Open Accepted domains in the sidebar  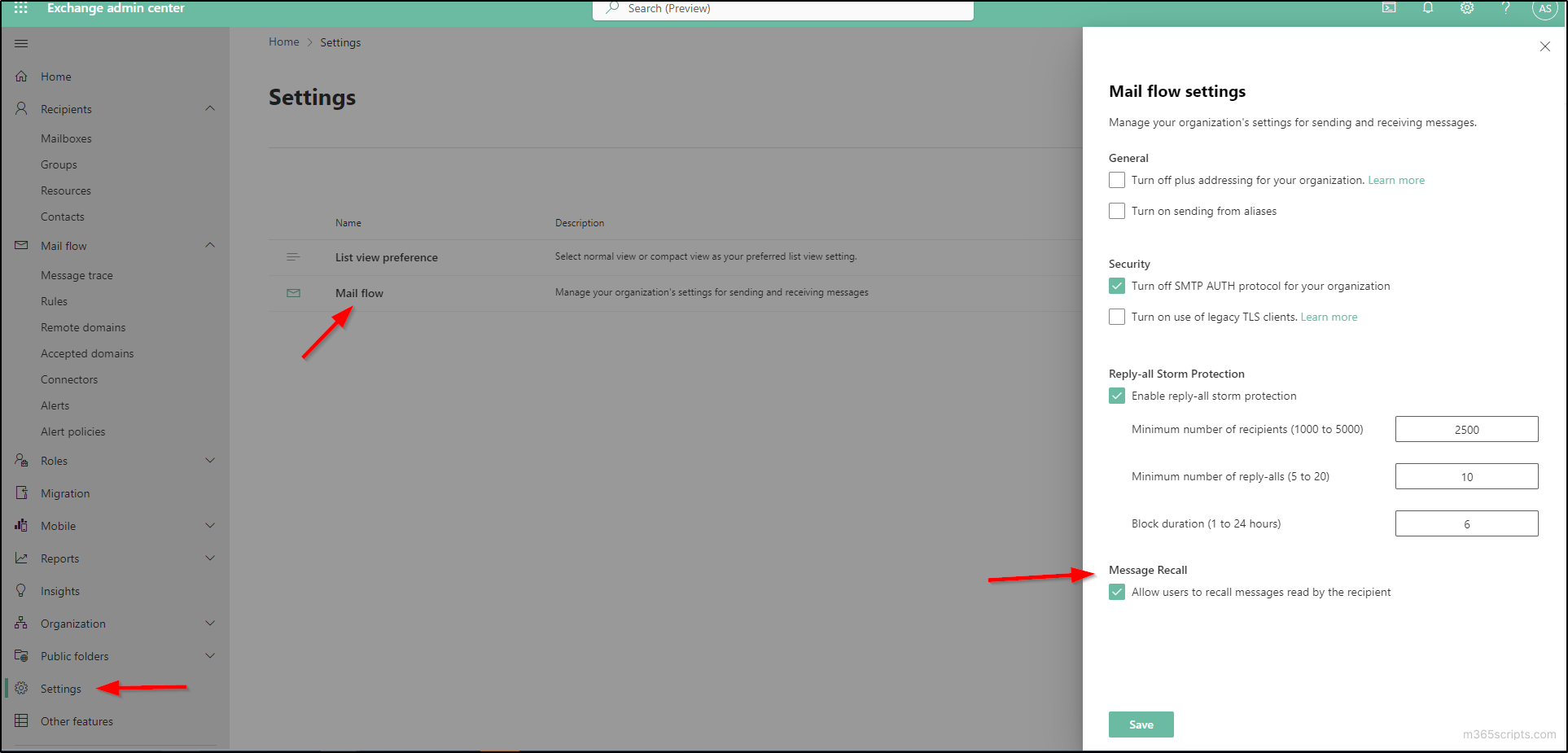pyautogui.click(x=87, y=352)
